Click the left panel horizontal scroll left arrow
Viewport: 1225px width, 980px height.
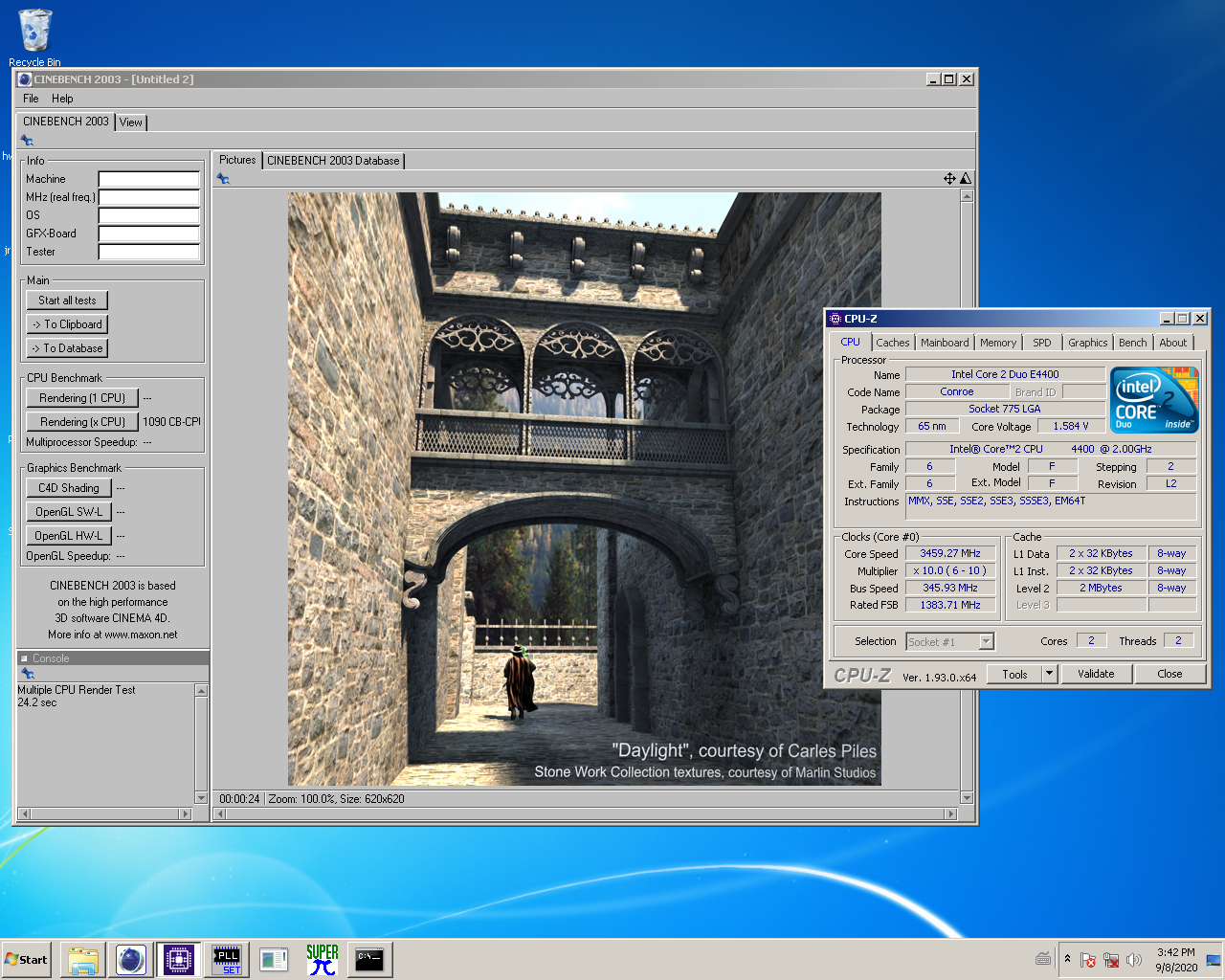tap(24, 814)
